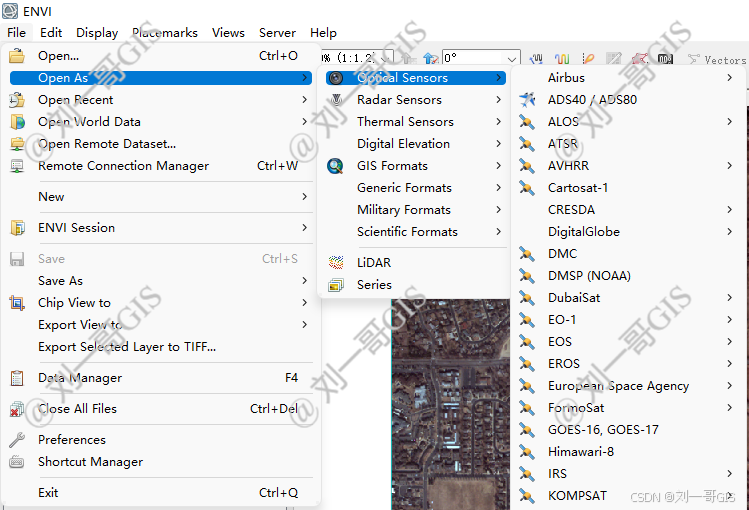Expand the DigitalGlobe submenu arrow

pyautogui.click(x=729, y=232)
